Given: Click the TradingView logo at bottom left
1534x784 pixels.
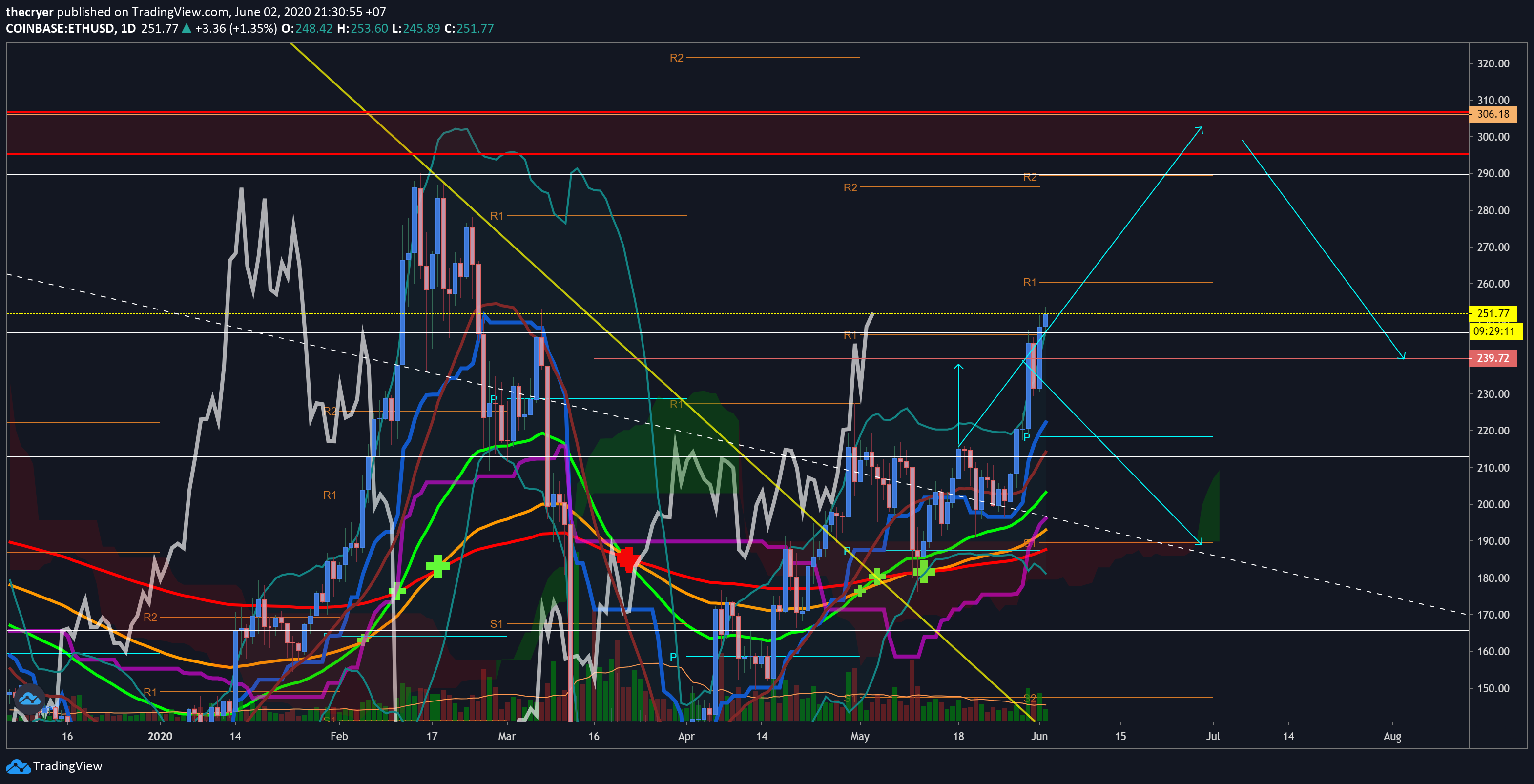Looking at the screenshot, I should (54, 766).
